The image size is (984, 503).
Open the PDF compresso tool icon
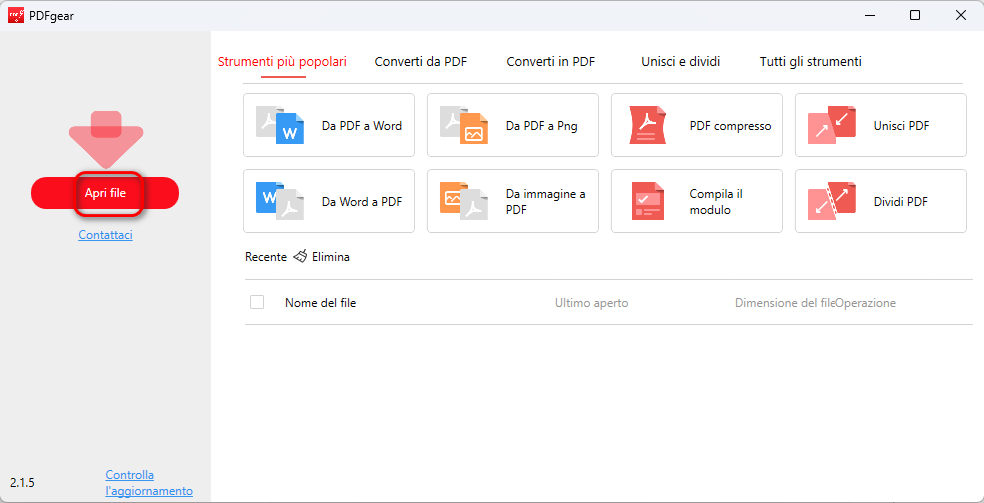point(648,126)
